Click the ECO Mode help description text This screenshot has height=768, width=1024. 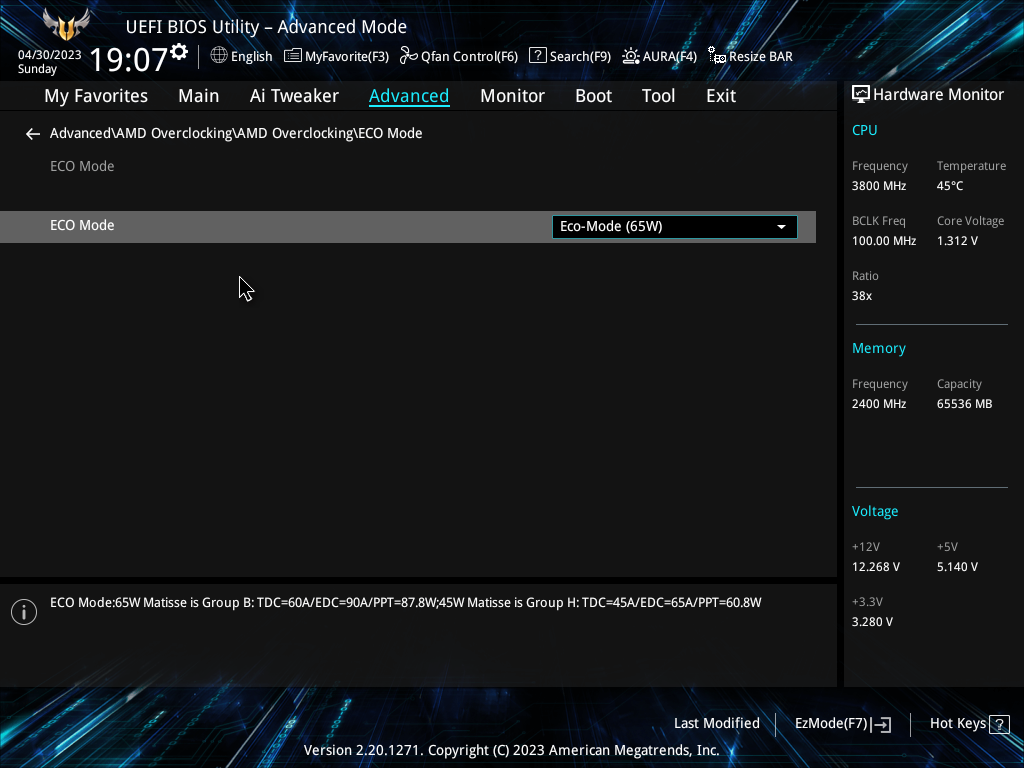(x=406, y=603)
